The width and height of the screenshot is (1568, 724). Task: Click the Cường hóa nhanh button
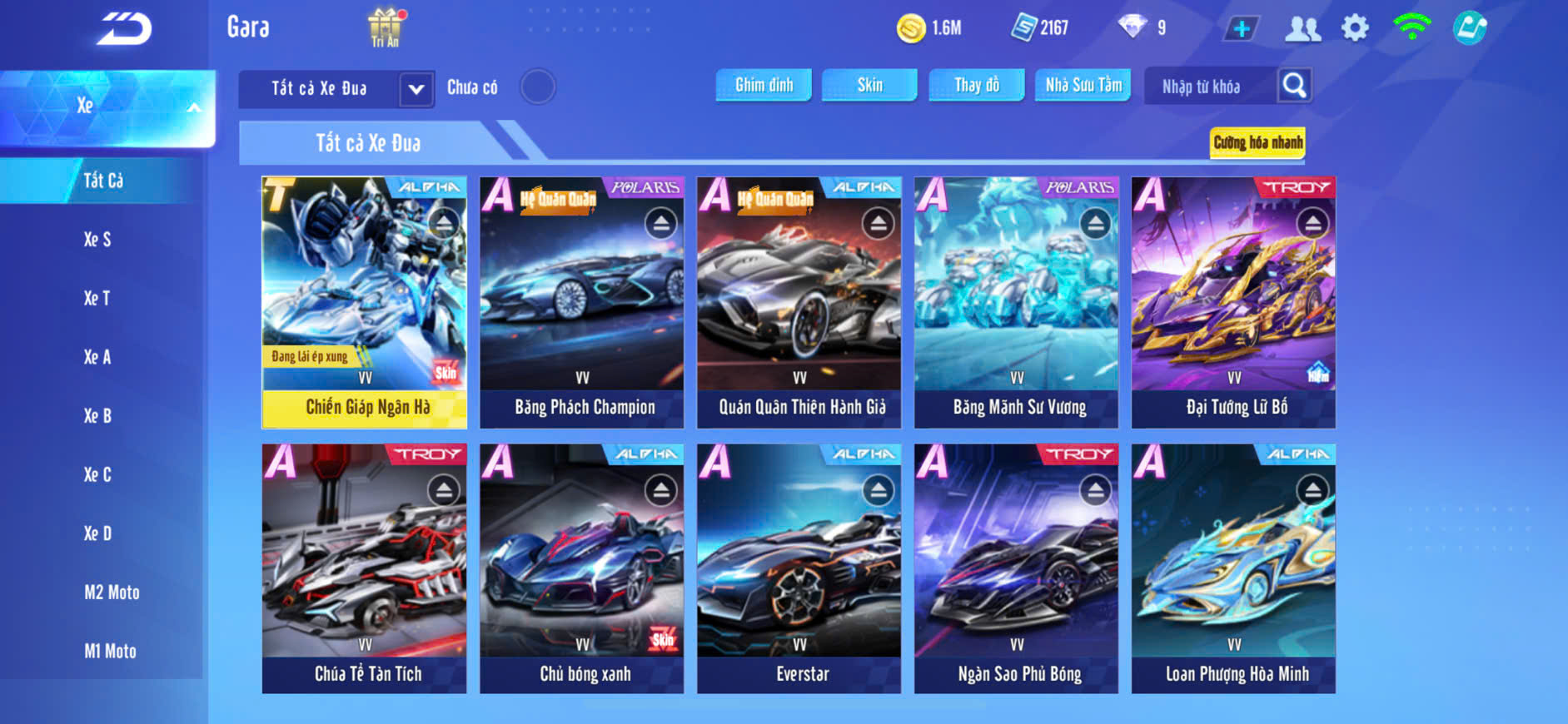click(x=1257, y=142)
